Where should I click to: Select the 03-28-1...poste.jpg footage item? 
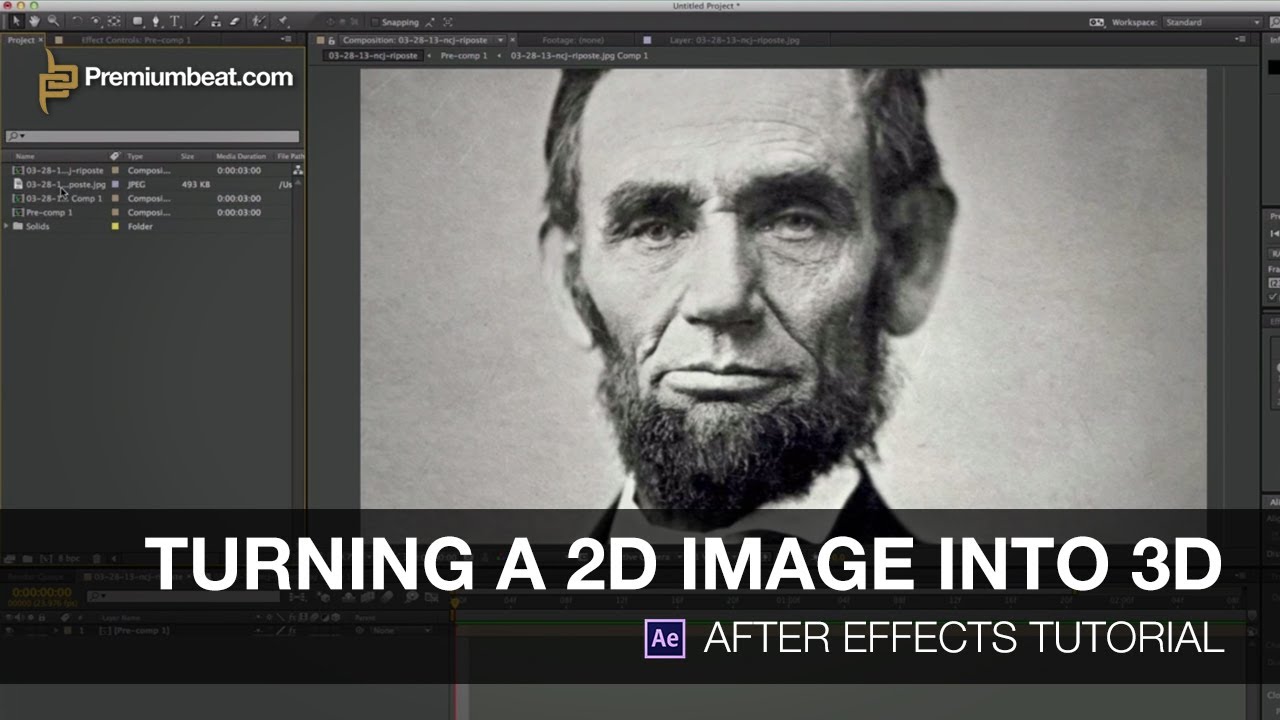point(65,185)
